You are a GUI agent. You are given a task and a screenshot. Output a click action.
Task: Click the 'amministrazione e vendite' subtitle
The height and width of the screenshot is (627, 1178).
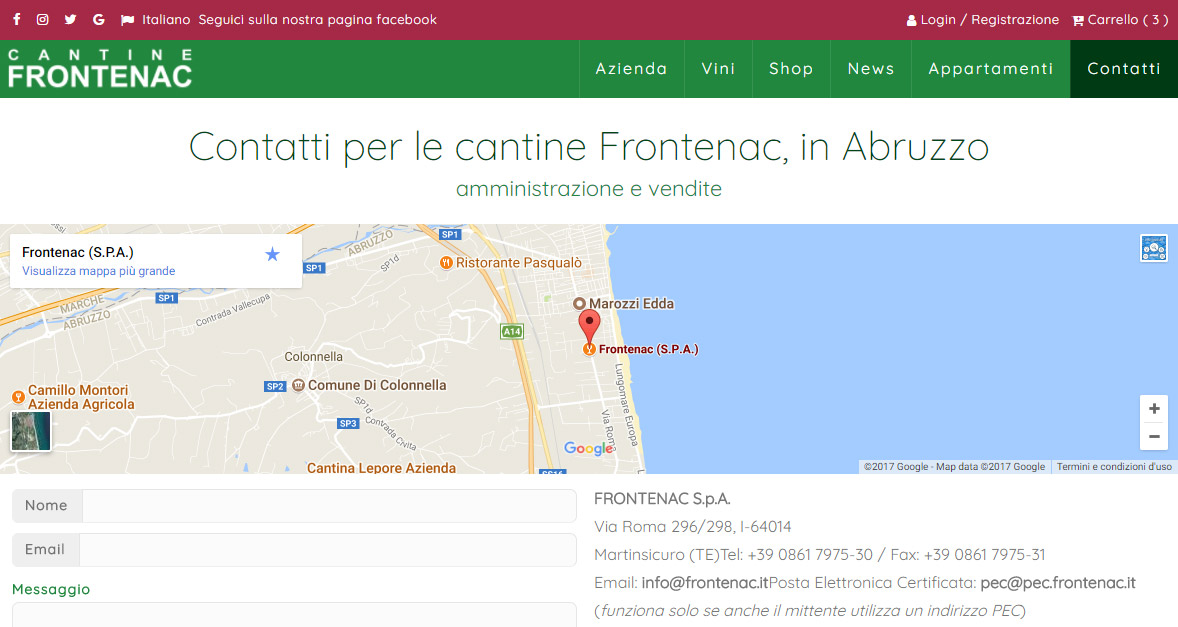click(x=589, y=188)
